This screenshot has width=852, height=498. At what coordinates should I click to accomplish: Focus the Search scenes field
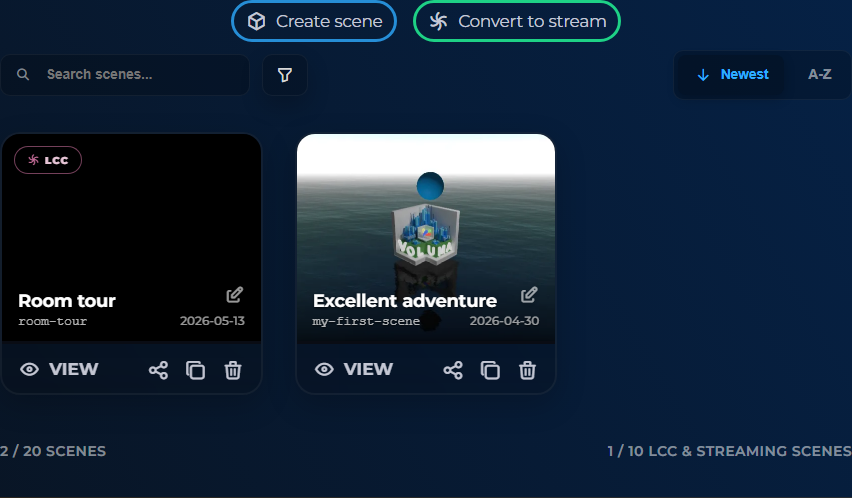125,74
